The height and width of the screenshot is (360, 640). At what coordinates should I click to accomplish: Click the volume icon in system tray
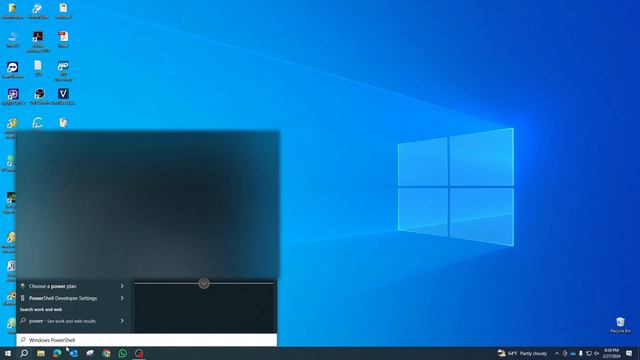[596, 353]
